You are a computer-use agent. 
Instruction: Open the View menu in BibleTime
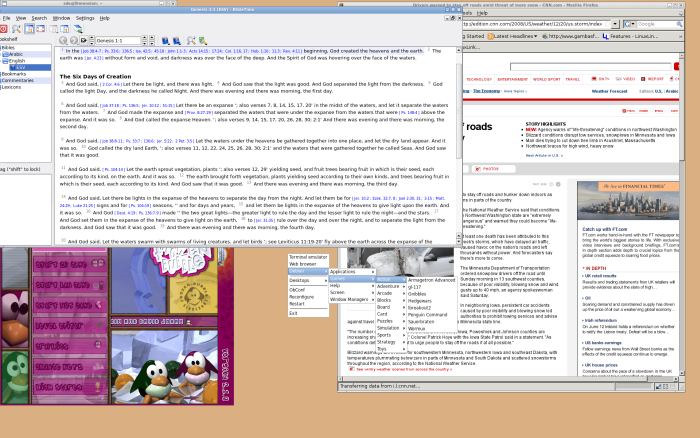coord(21,18)
